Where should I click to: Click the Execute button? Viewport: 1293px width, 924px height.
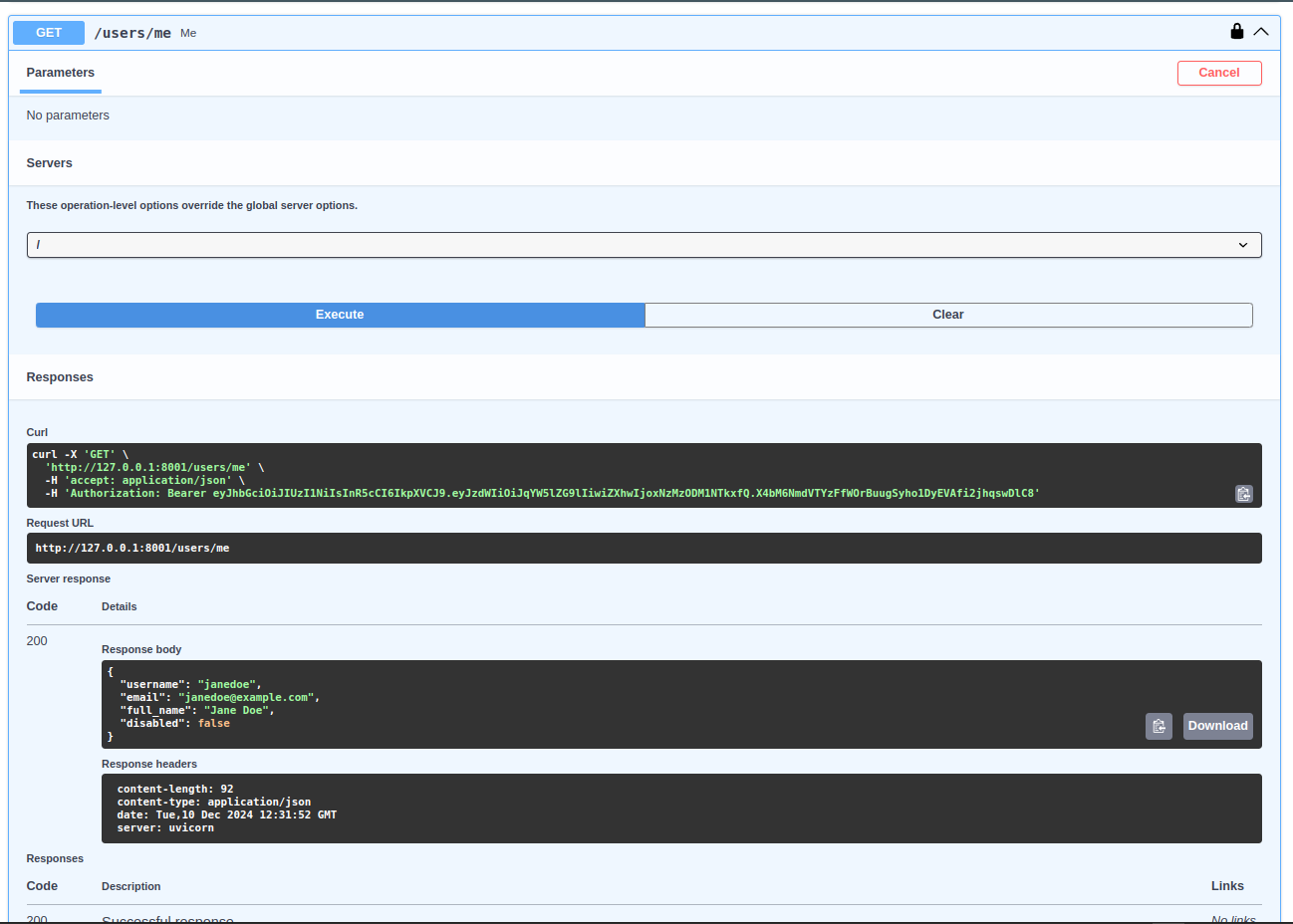coord(340,315)
